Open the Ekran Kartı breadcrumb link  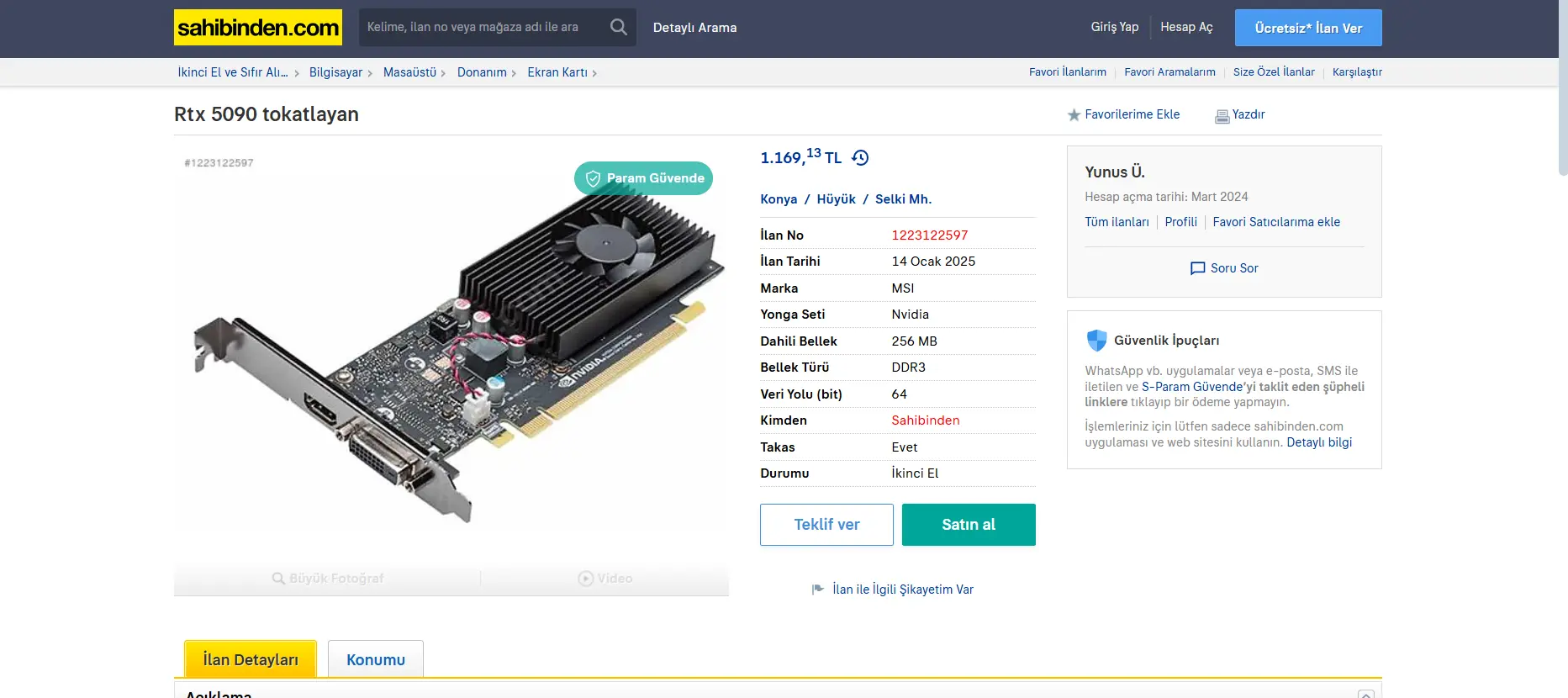pyautogui.click(x=557, y=72)
